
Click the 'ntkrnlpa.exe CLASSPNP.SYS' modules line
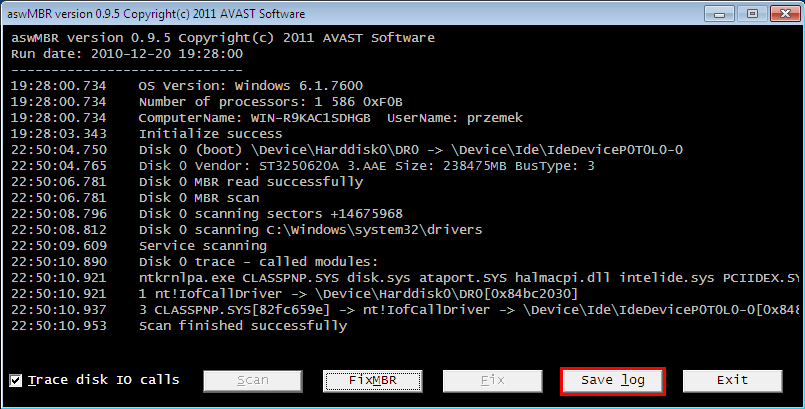pos(405,278)
